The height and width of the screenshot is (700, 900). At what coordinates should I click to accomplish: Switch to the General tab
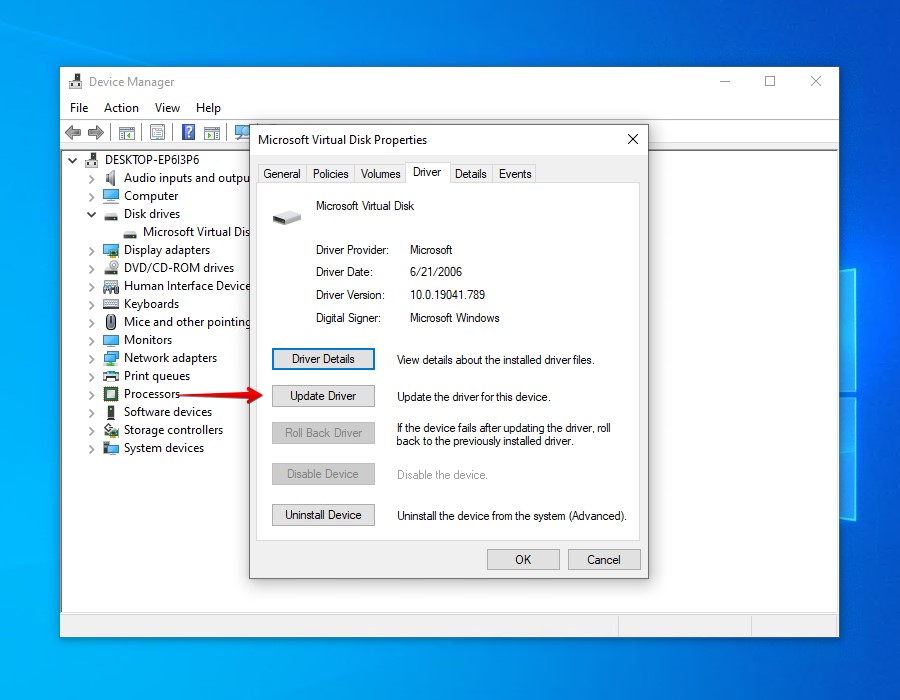tap(282, 174)
